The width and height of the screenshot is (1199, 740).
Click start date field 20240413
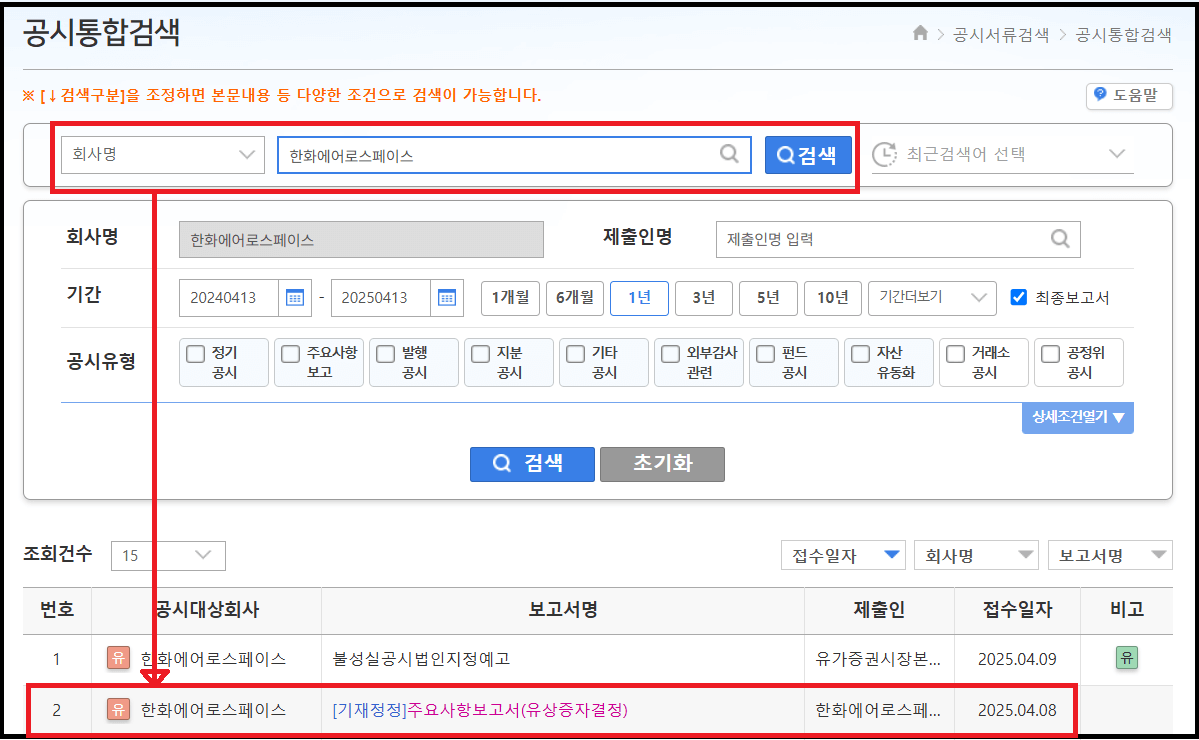click(x=229, y=298)
